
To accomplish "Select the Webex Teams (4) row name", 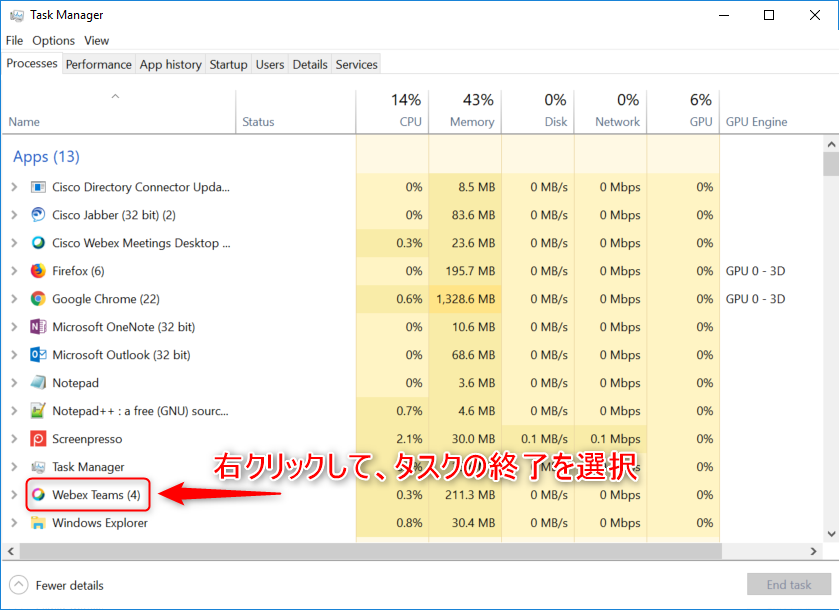I will [x=96, y=495].
